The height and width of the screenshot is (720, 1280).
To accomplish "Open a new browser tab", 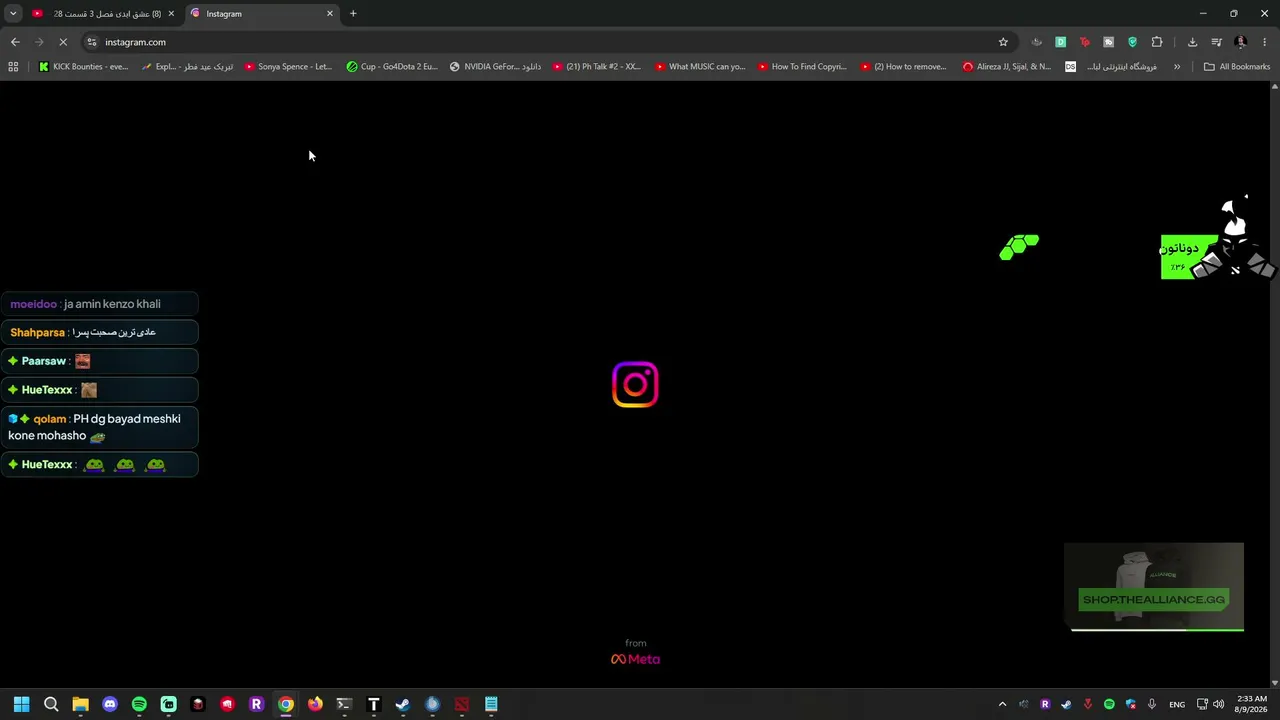I will 353,14.
